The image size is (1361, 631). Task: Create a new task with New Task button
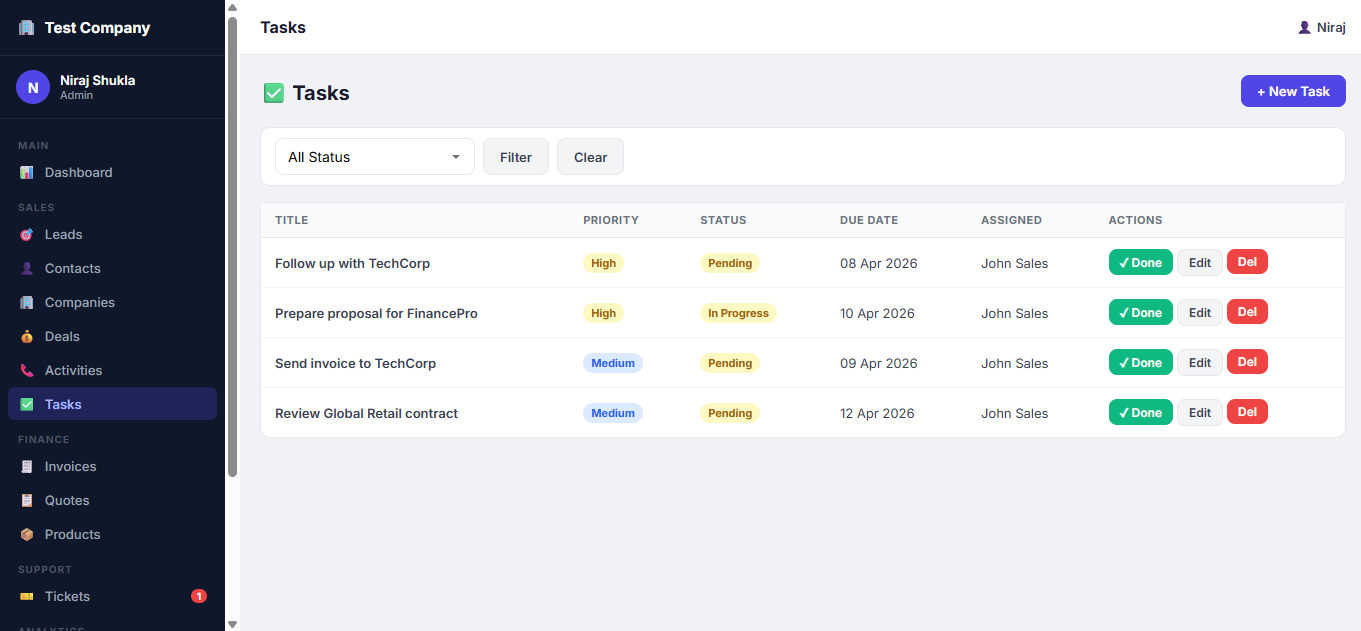[x=1292, y=91]
